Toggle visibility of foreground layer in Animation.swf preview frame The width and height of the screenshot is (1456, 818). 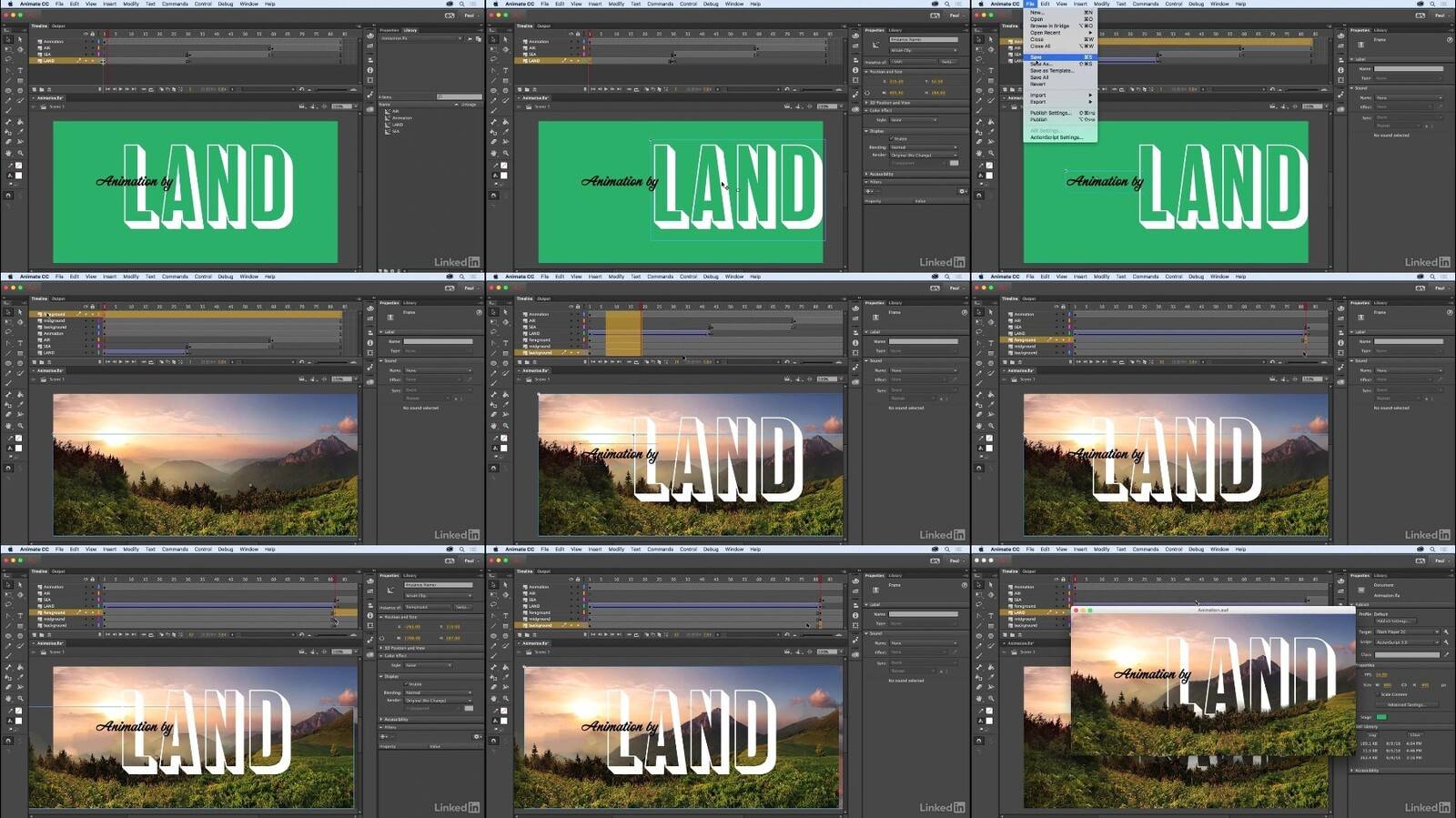tap(1057, 606)
